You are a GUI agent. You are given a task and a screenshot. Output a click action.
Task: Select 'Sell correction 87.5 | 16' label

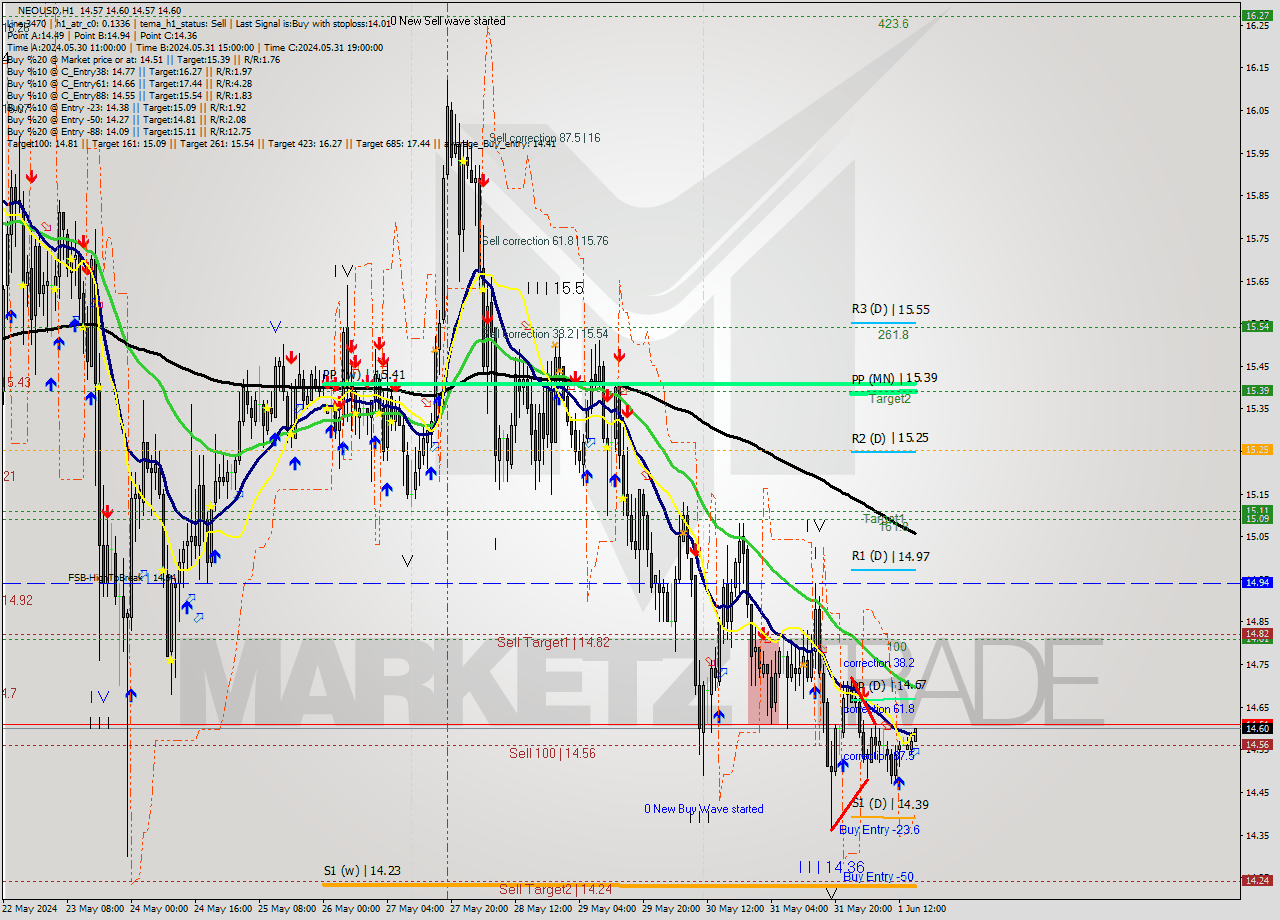point(545,138)
